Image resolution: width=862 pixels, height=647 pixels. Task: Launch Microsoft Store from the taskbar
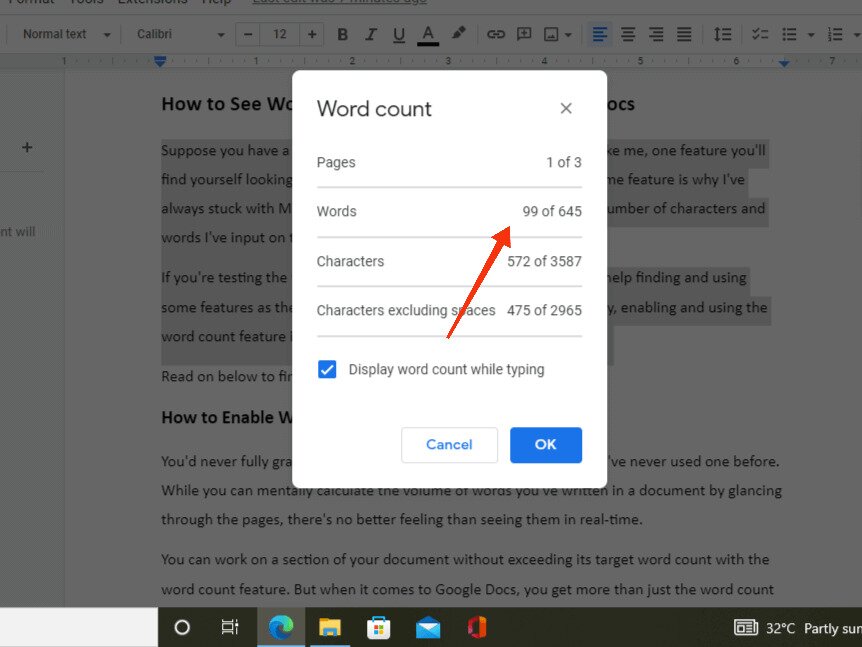click(x=378, y=627)
